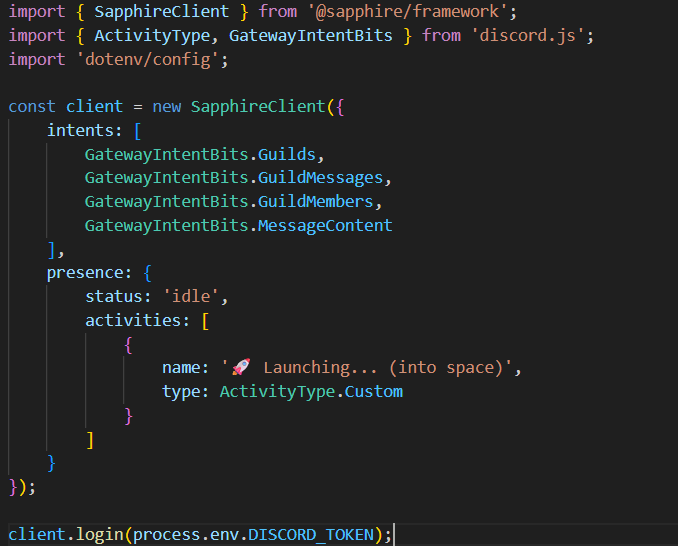This screenshot has width=678, height=546.
Task: Click the 'Launching... (into space)' text
Action: pos(383,367)
